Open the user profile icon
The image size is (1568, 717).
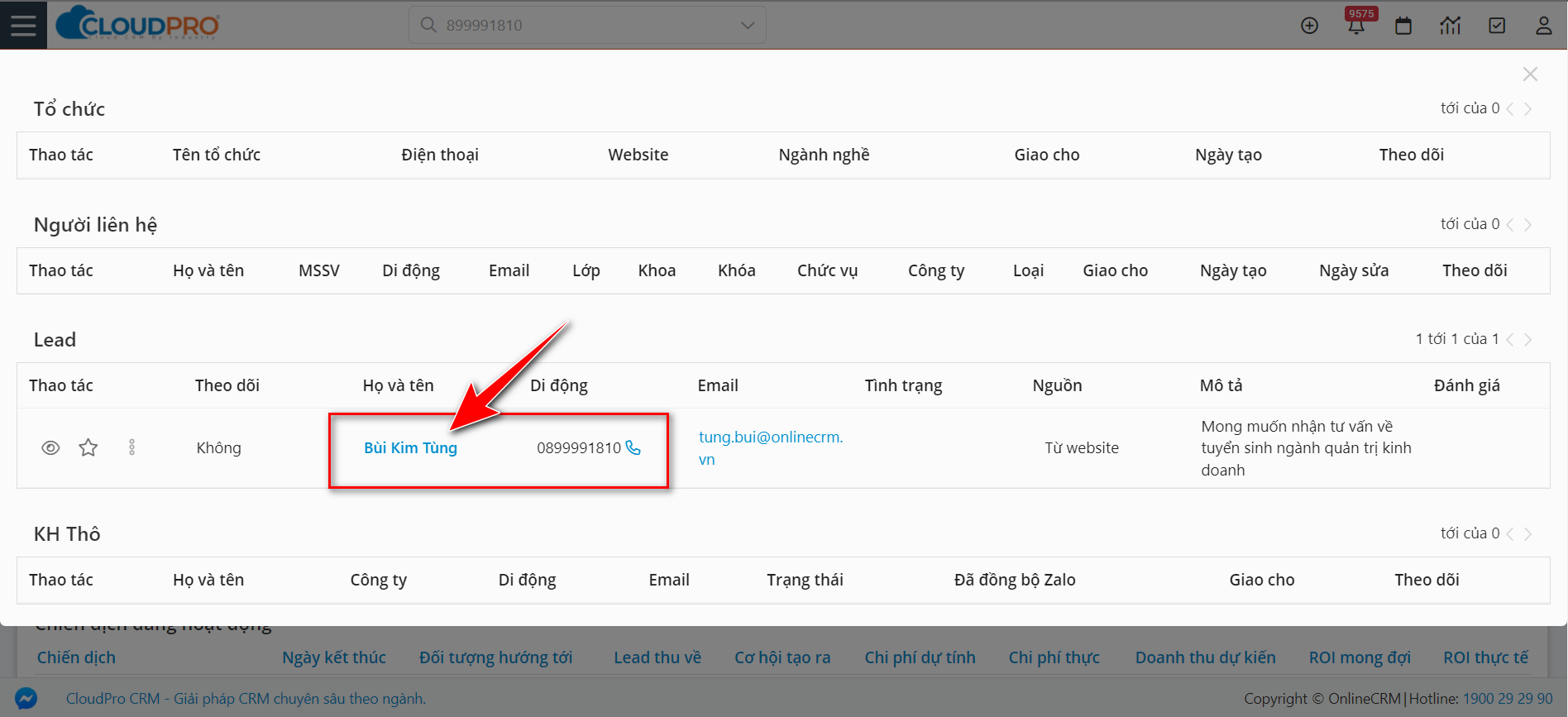(1544, 26)
